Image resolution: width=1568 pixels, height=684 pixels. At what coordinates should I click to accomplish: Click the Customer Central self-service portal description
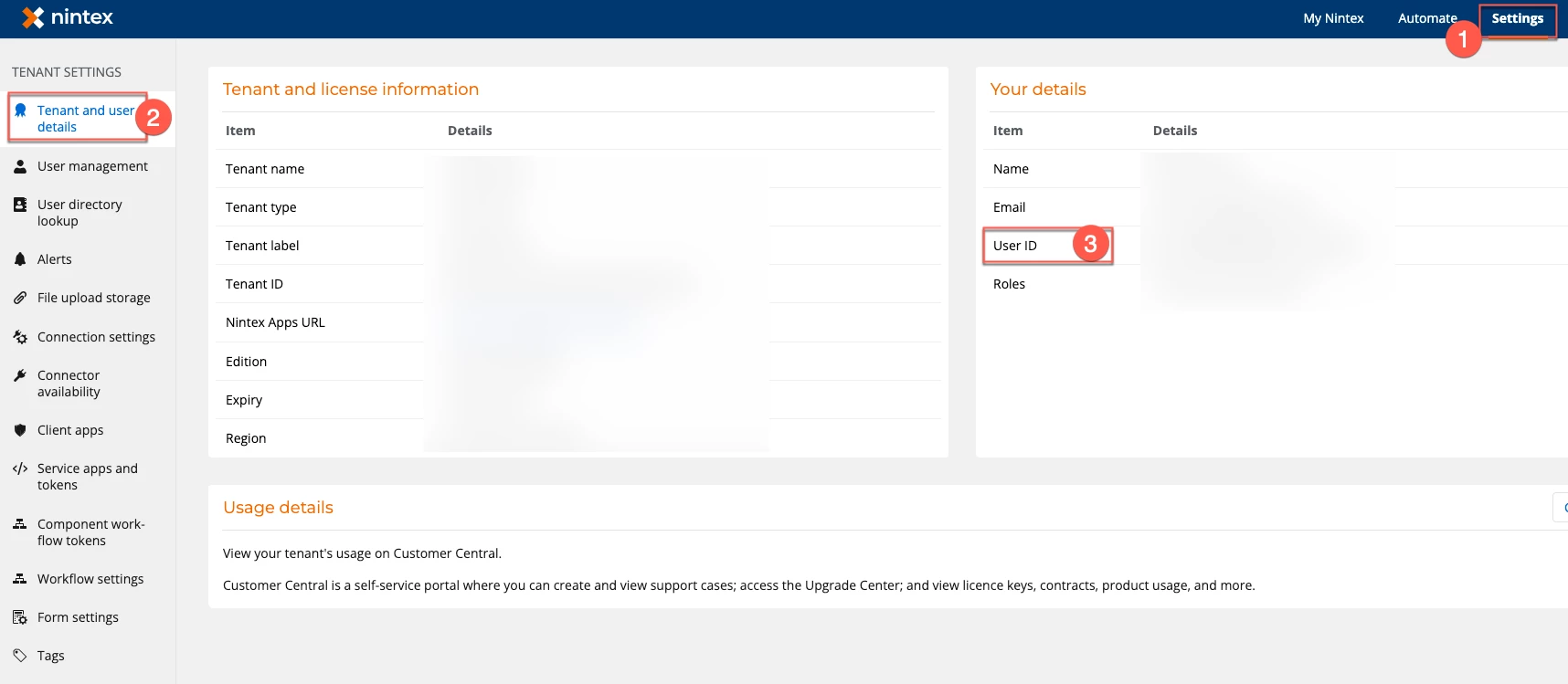739,585
